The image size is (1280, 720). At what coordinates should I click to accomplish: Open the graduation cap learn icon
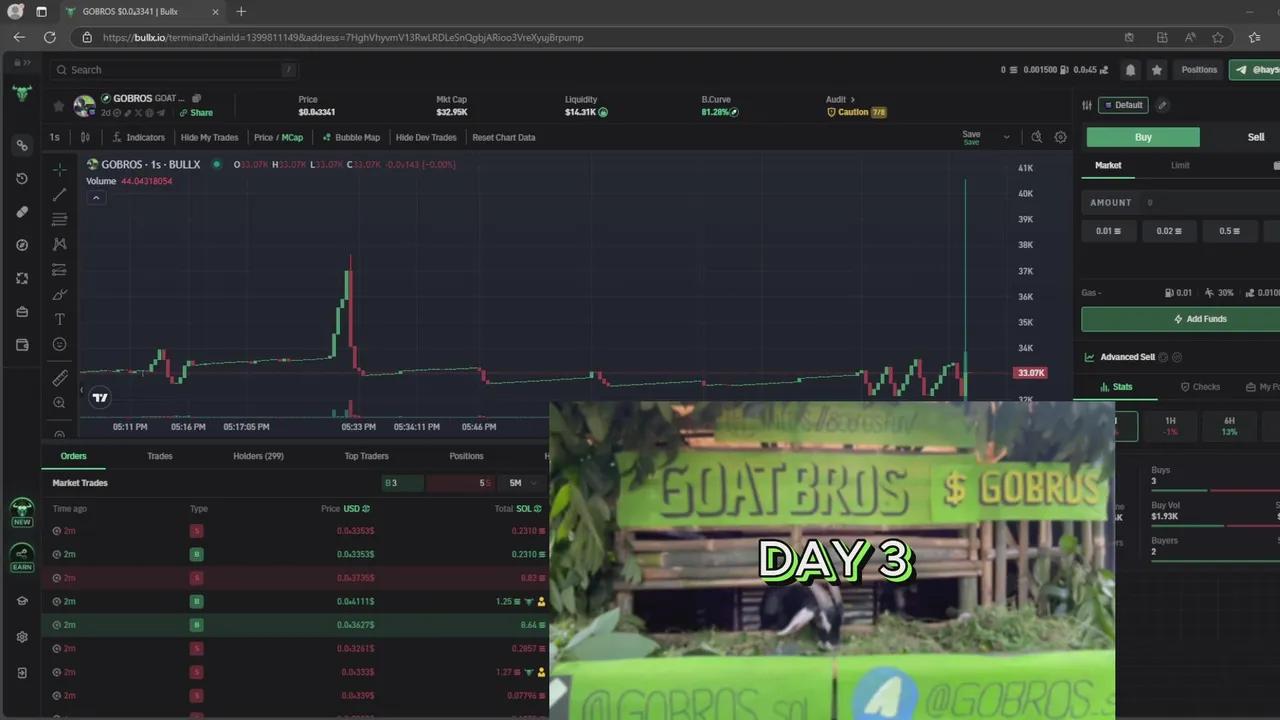tap(22, 601)
